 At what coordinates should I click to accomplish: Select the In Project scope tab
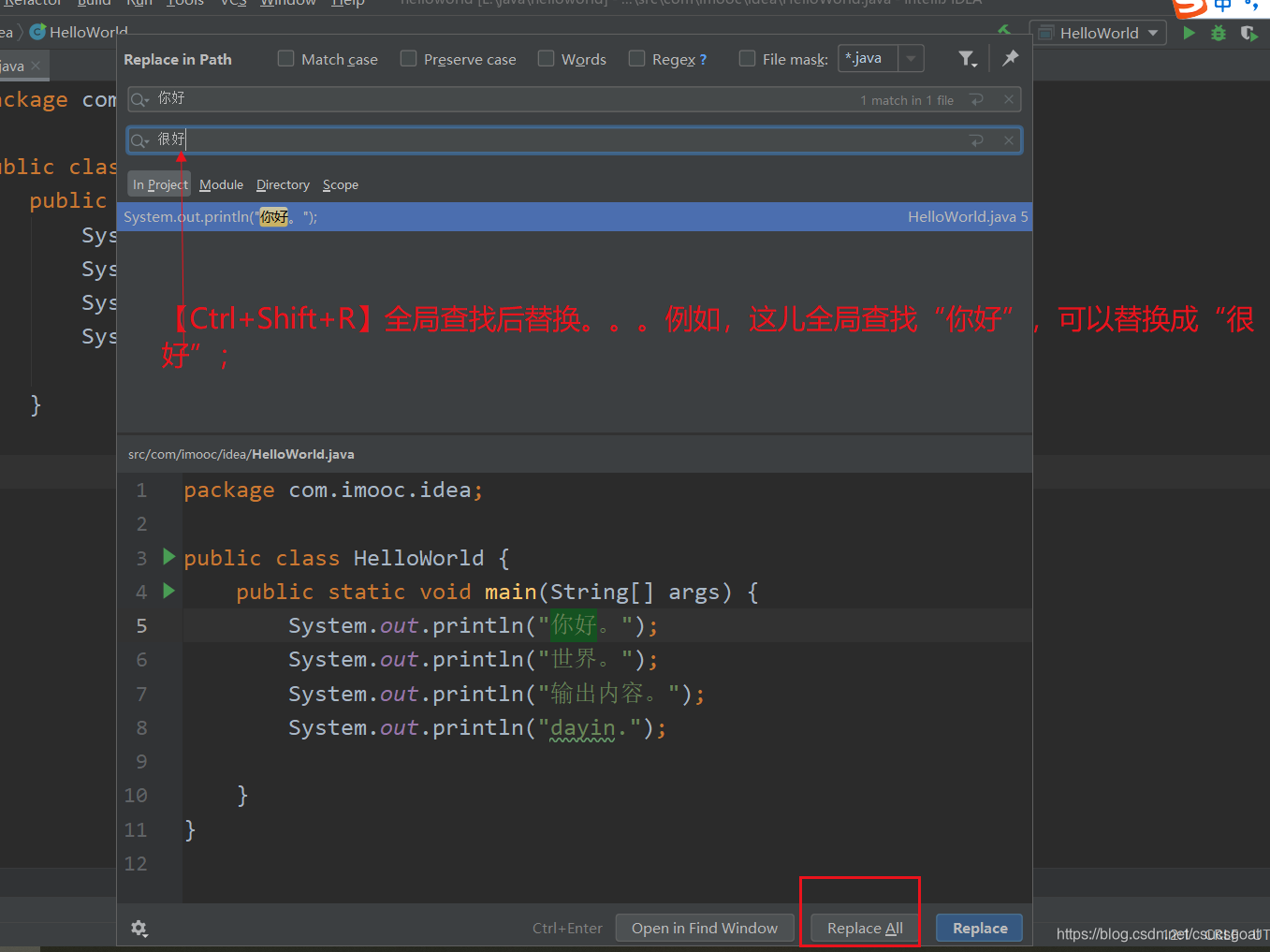pyautogui.click(x=160, y=184)
